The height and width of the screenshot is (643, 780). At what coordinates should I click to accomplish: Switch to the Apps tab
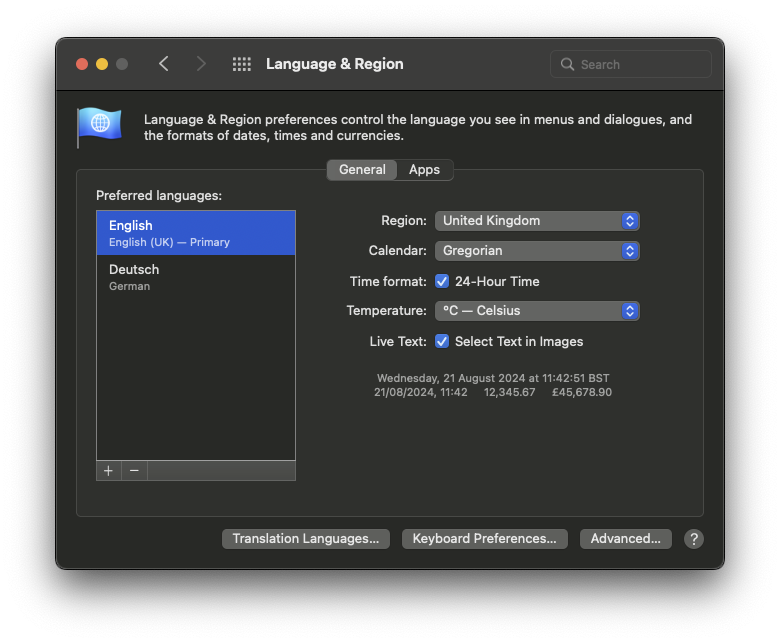pyautogui.click(x=424, y=170)
